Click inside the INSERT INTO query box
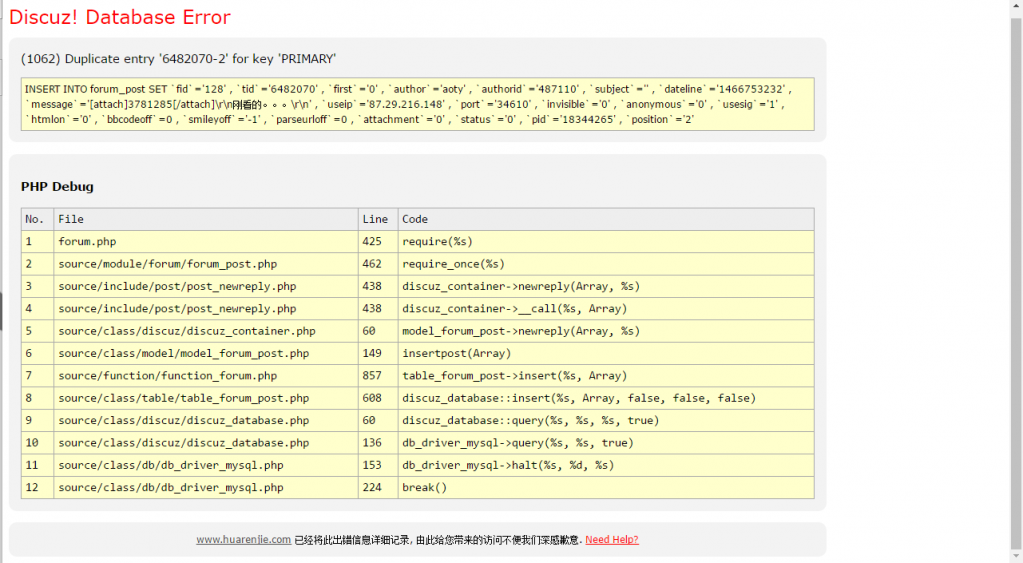The width and height of the screenshot is (1023, 563). tap(417, 104)
